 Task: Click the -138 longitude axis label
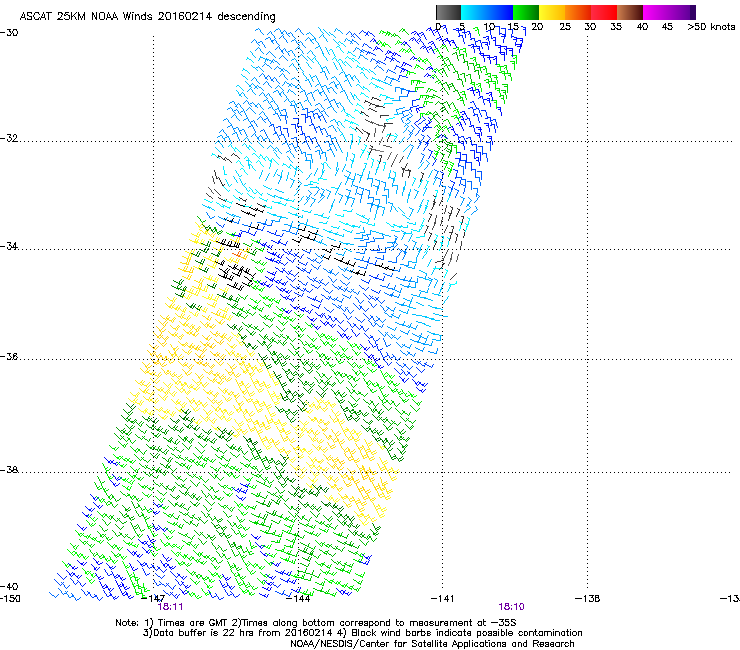pyautogui.click(x=588, y=599)
